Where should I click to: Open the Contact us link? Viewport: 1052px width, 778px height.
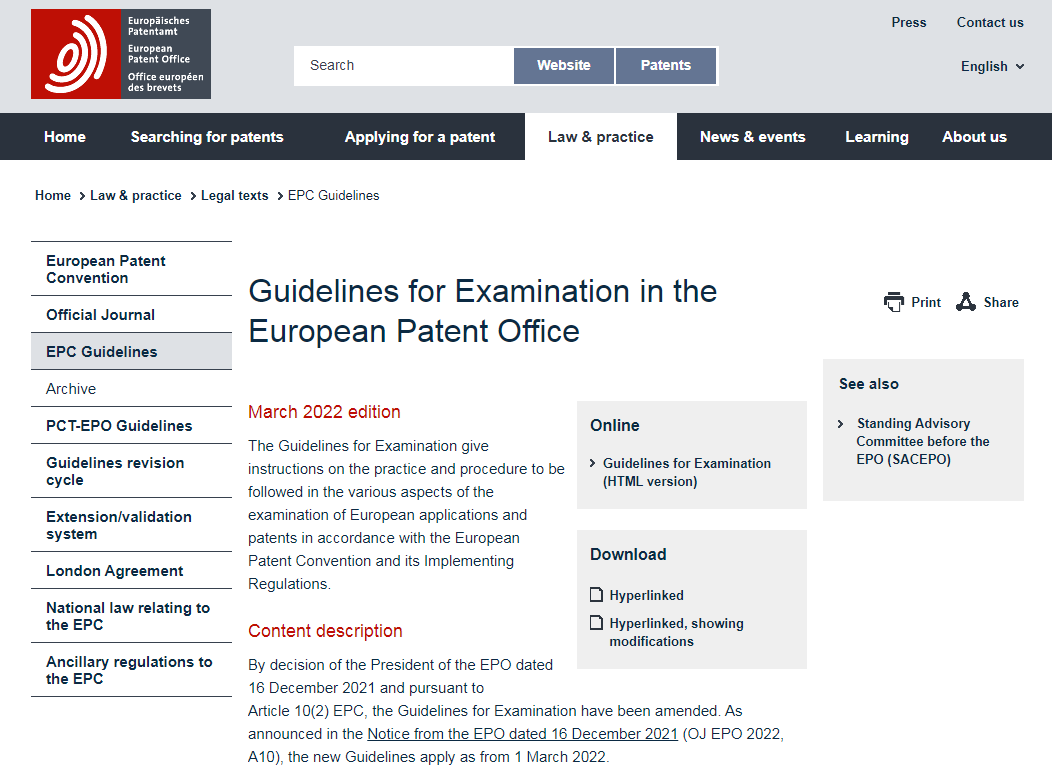990,22
